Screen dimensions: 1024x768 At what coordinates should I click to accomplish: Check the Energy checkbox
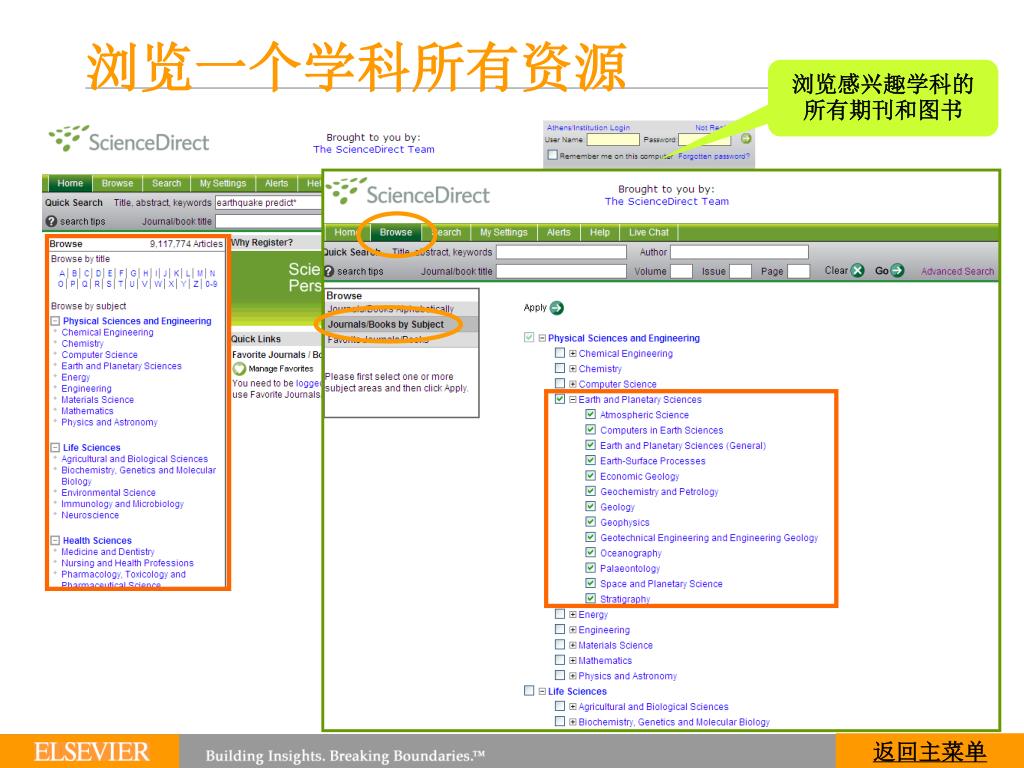560,614
